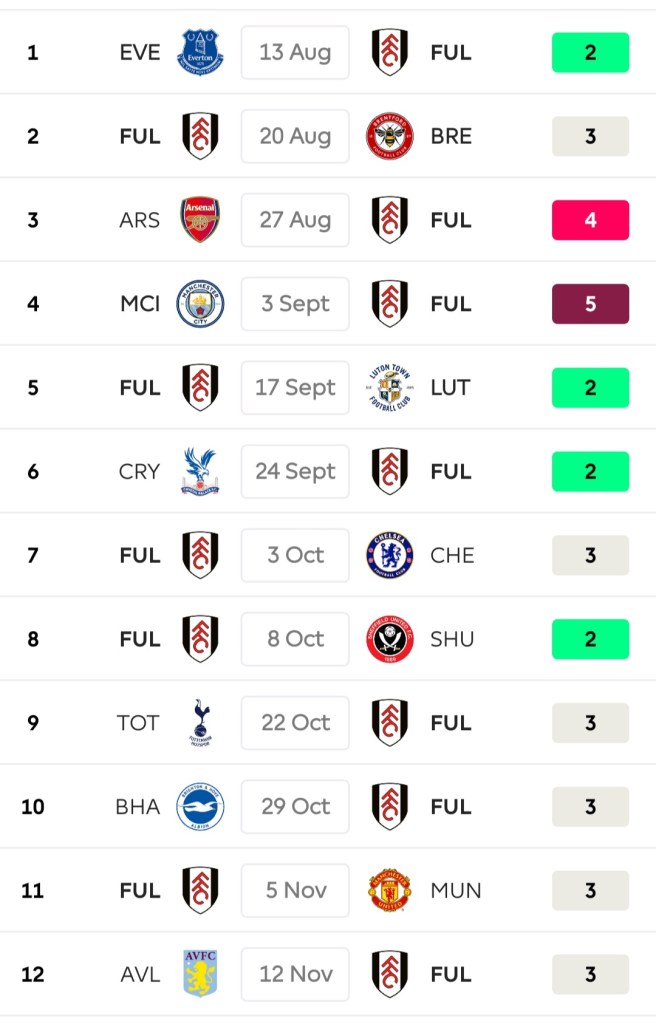The height and width of the screenshot is (1024, 656).
Task: Click the TOT team abbreviation
Action: [x=138, y=723]
